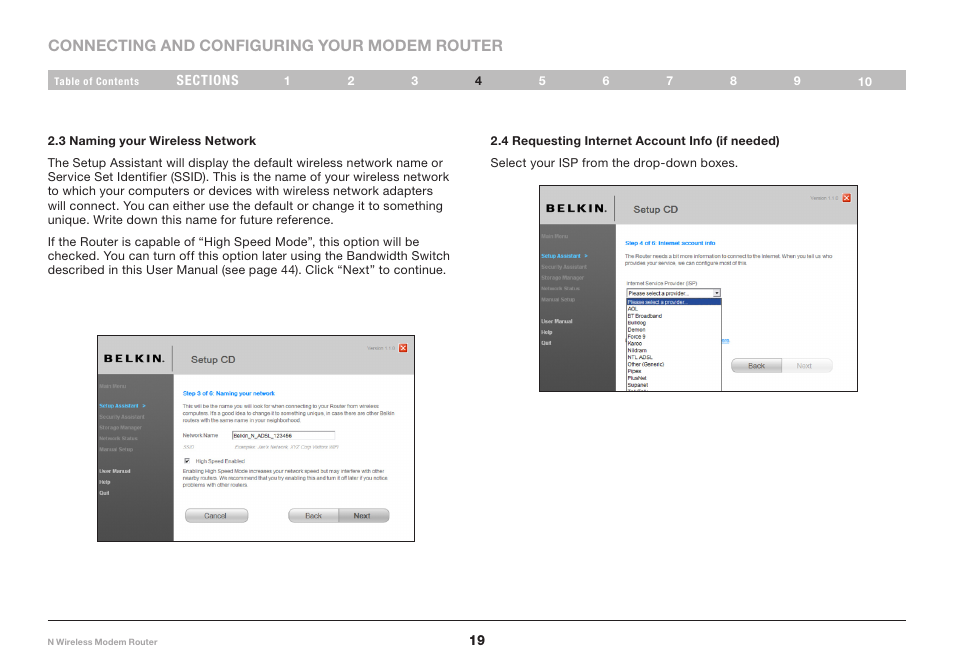Click the Cancel button in Step 3 window
Image resolution: width=954 pixels, height=668 pixels.
pos(216,515)
